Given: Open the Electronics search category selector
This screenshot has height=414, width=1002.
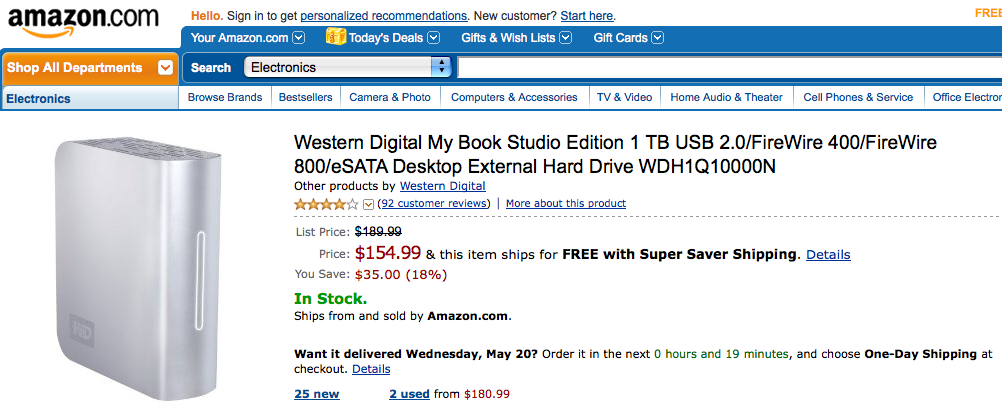Looking at the screenshot, I should click(x=348, y=67).
